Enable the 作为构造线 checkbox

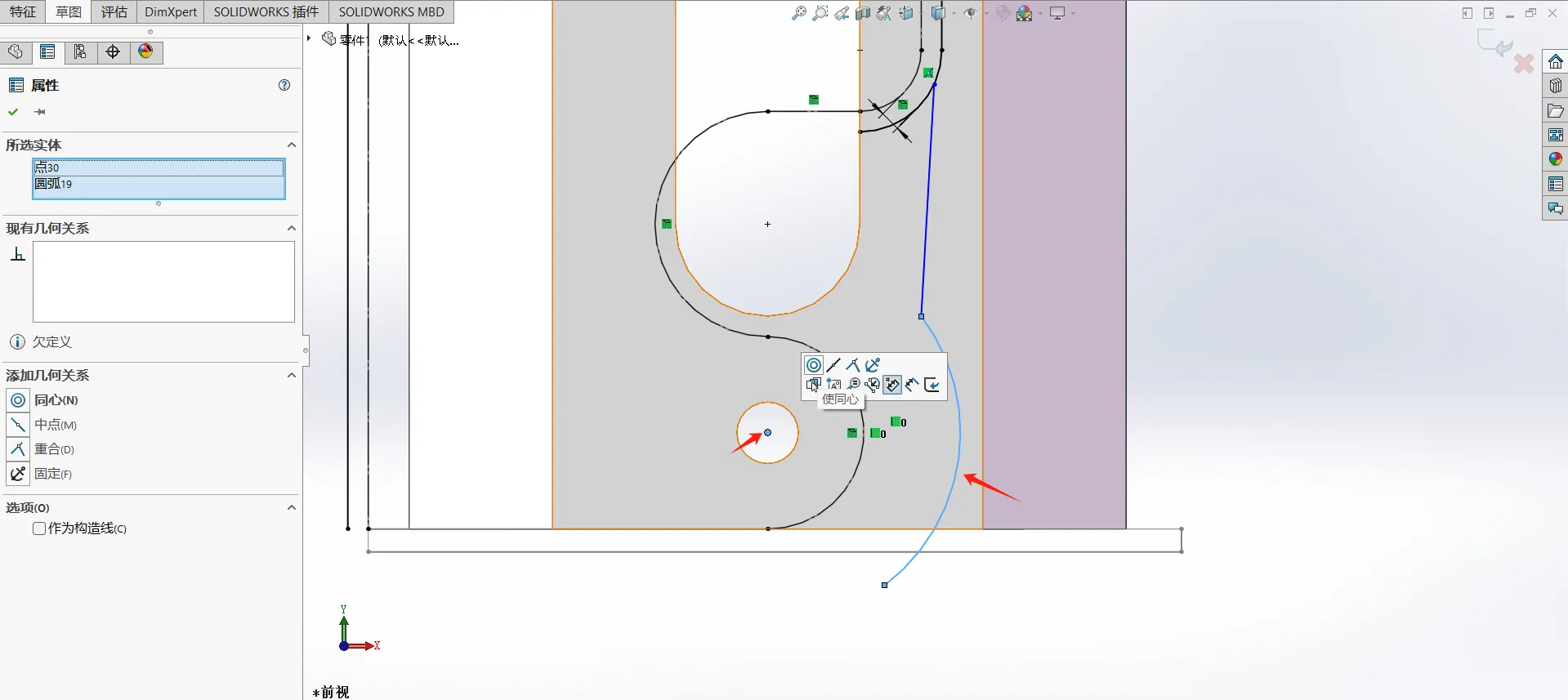(x=38, y=528)
